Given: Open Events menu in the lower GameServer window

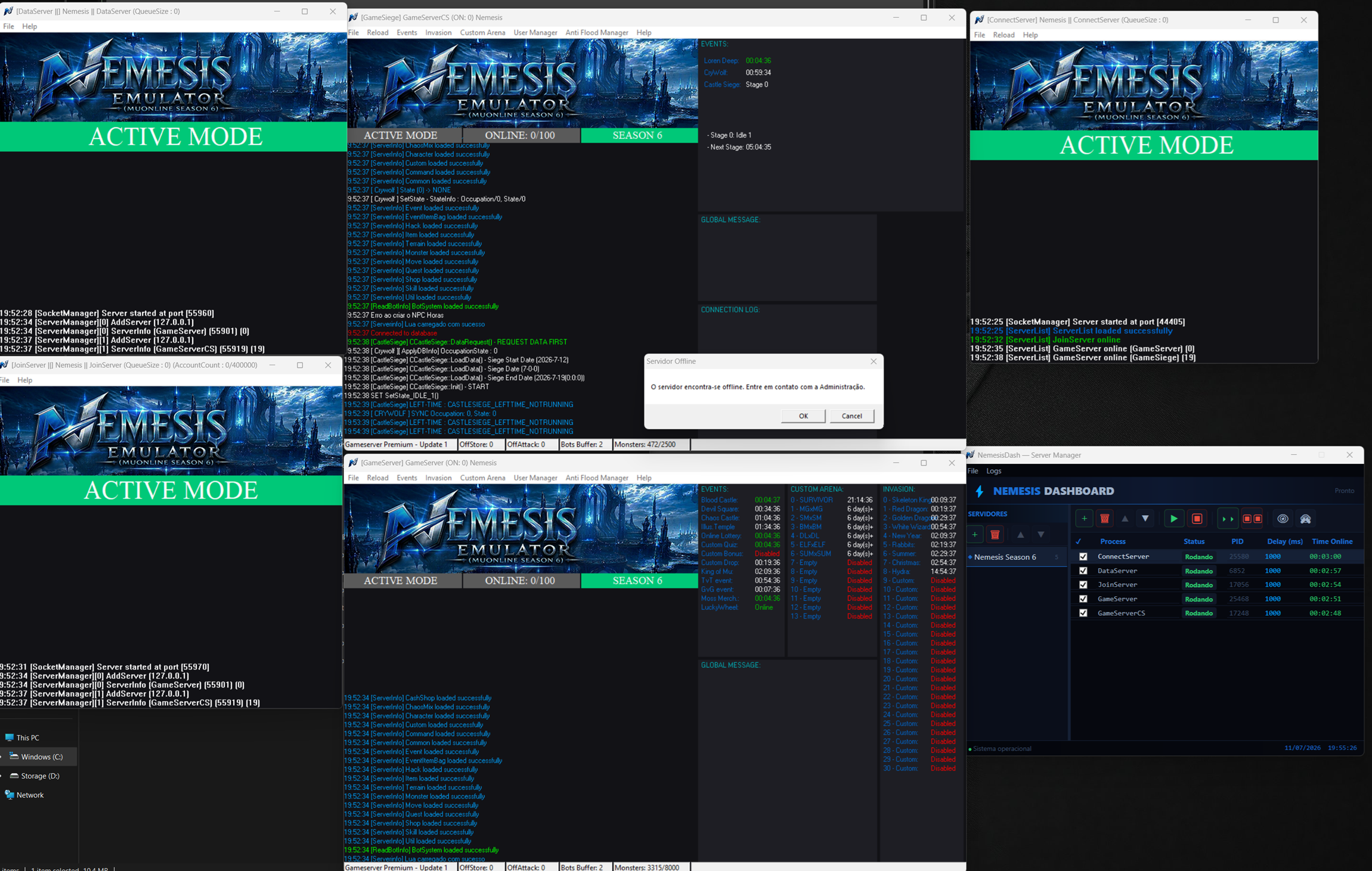Looking at the screenshot, I should [407, 478].
